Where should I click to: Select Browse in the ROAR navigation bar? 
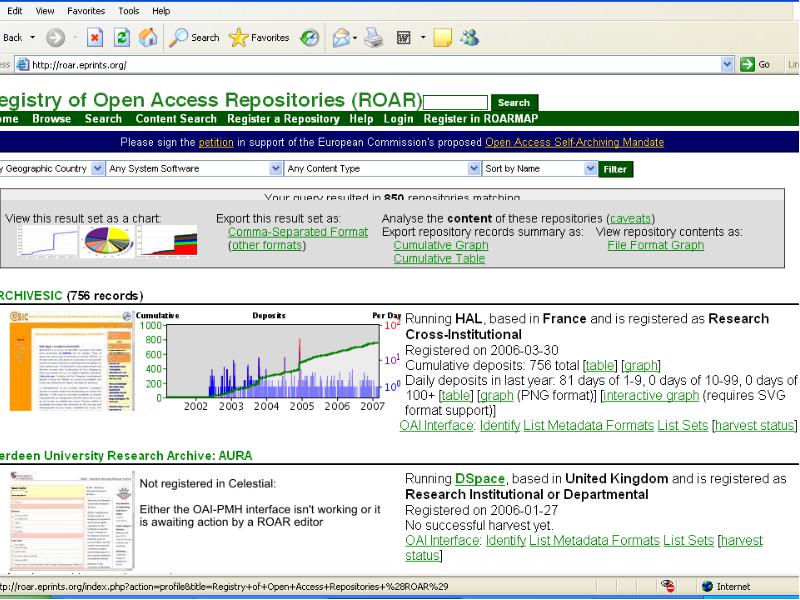[x=52, y=118]
